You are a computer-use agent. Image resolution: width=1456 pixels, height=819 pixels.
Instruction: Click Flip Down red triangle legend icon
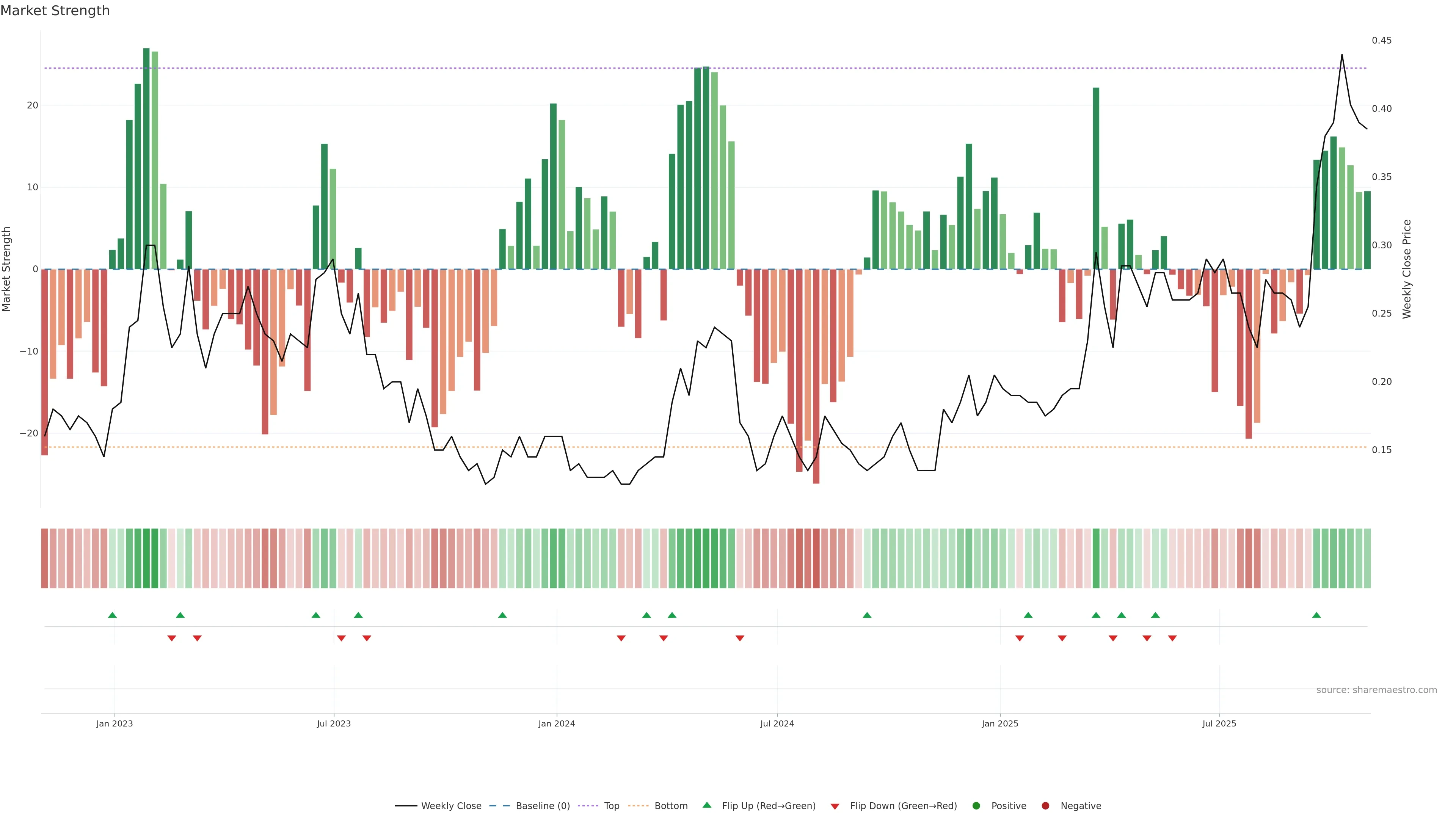point(835,806)
